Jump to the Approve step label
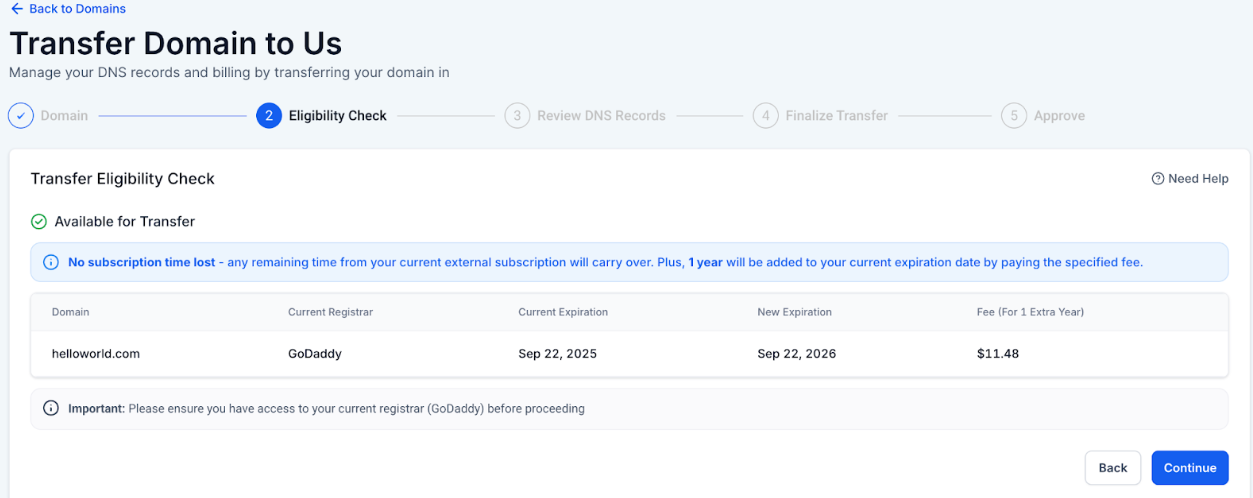 (1059, 116)
